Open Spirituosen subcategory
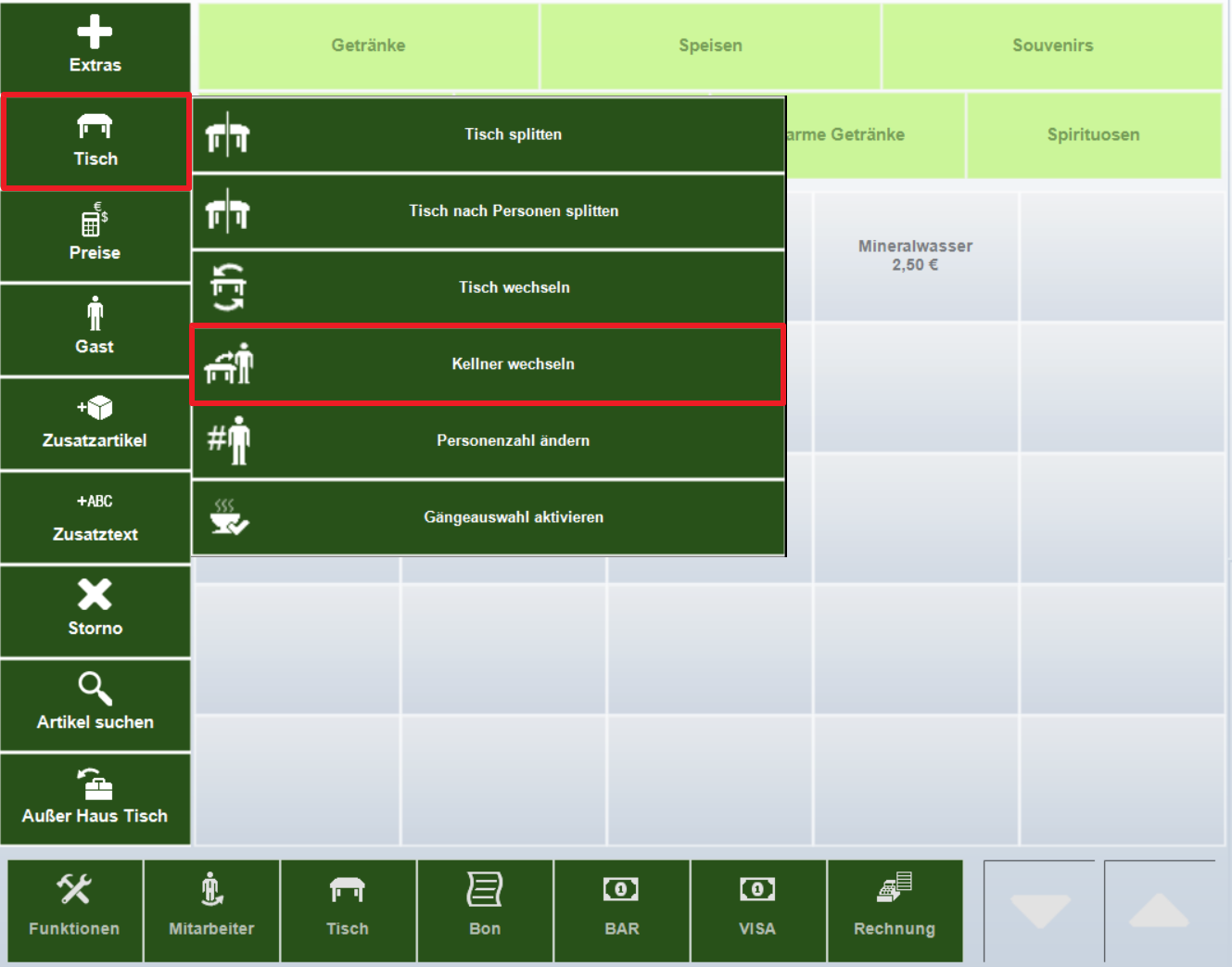The width and height of the screenshot is (1232, 967). tap(1094, 135)
